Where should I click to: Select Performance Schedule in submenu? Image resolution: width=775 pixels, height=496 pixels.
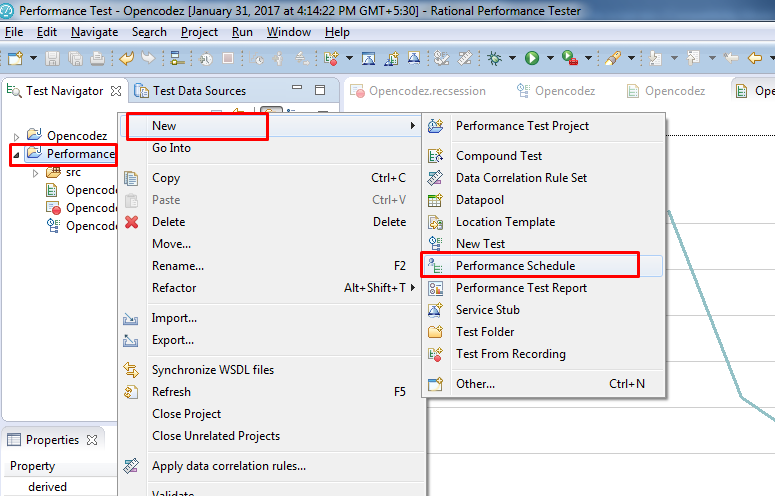[x=543, y=266]
